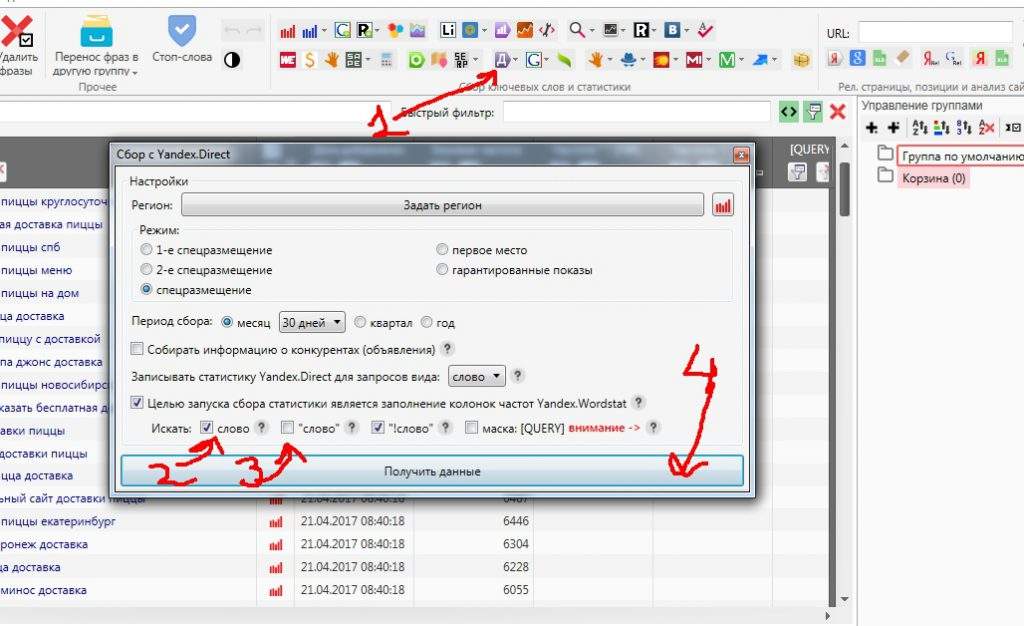Enable the 'маска: [QUERY]' checkbox
Screen dimensions: 1024x626
point(472,428)
